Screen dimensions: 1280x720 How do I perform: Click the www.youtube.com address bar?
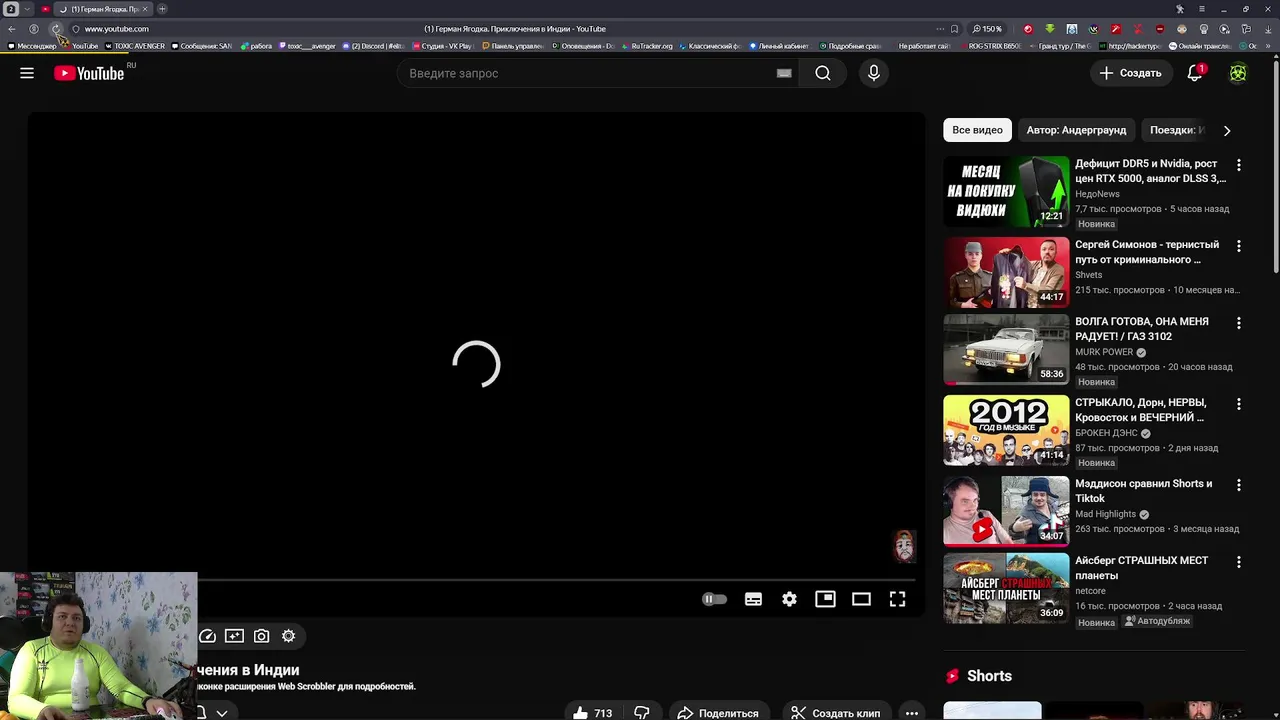click(117, 29)
